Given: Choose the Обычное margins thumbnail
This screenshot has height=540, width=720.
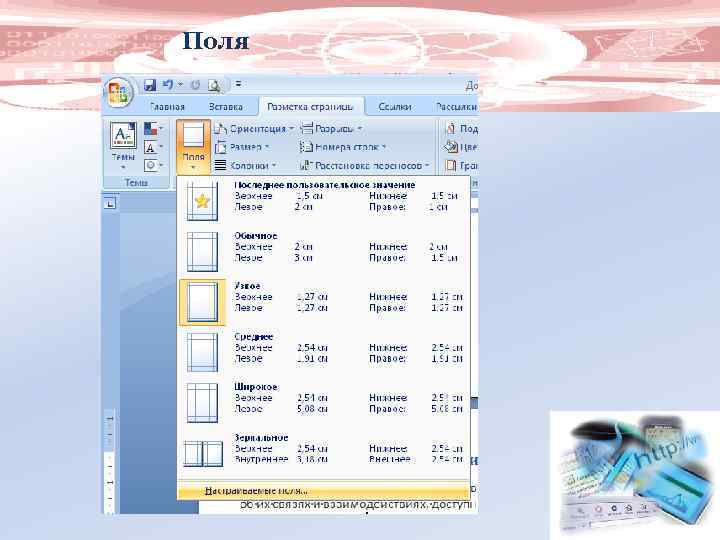Looking at the screenshot, I should [x=202, y=252].
